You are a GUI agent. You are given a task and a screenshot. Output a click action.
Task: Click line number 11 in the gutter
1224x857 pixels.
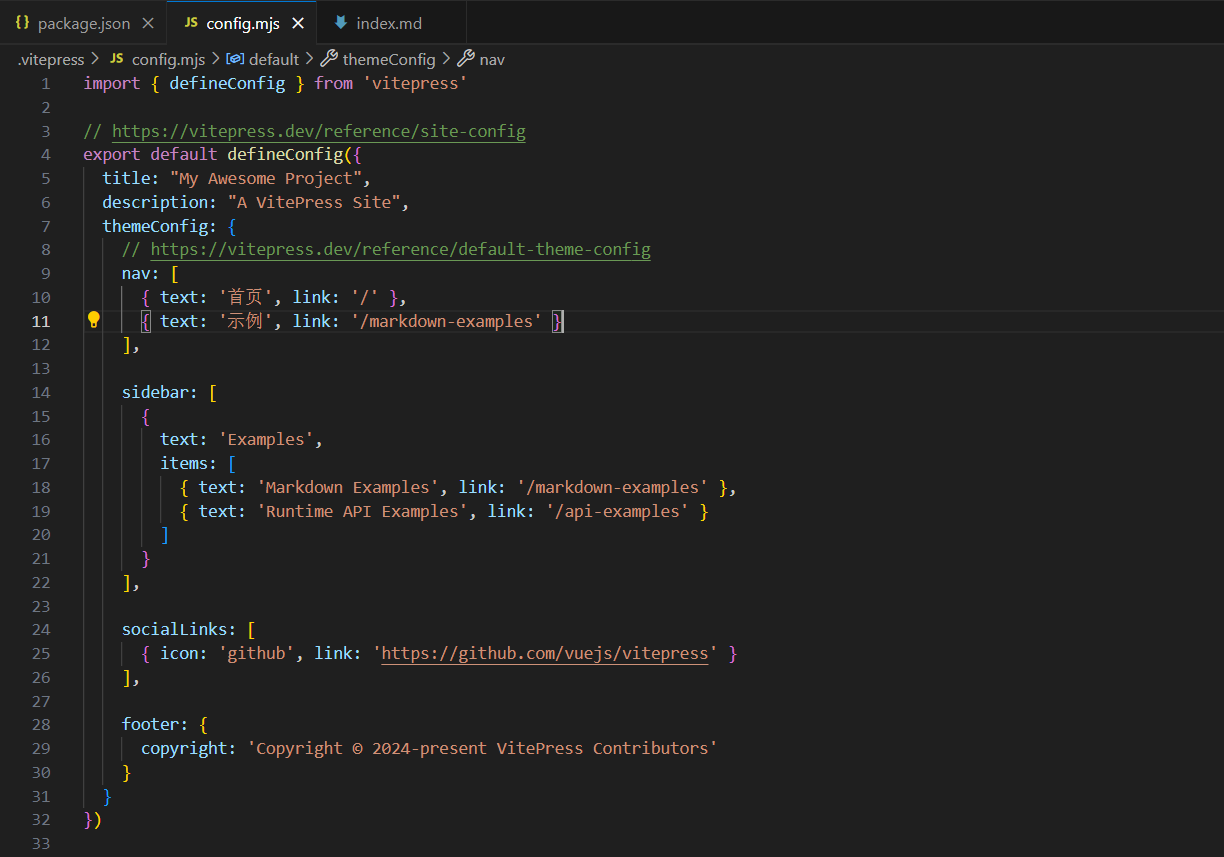point(41,321)
